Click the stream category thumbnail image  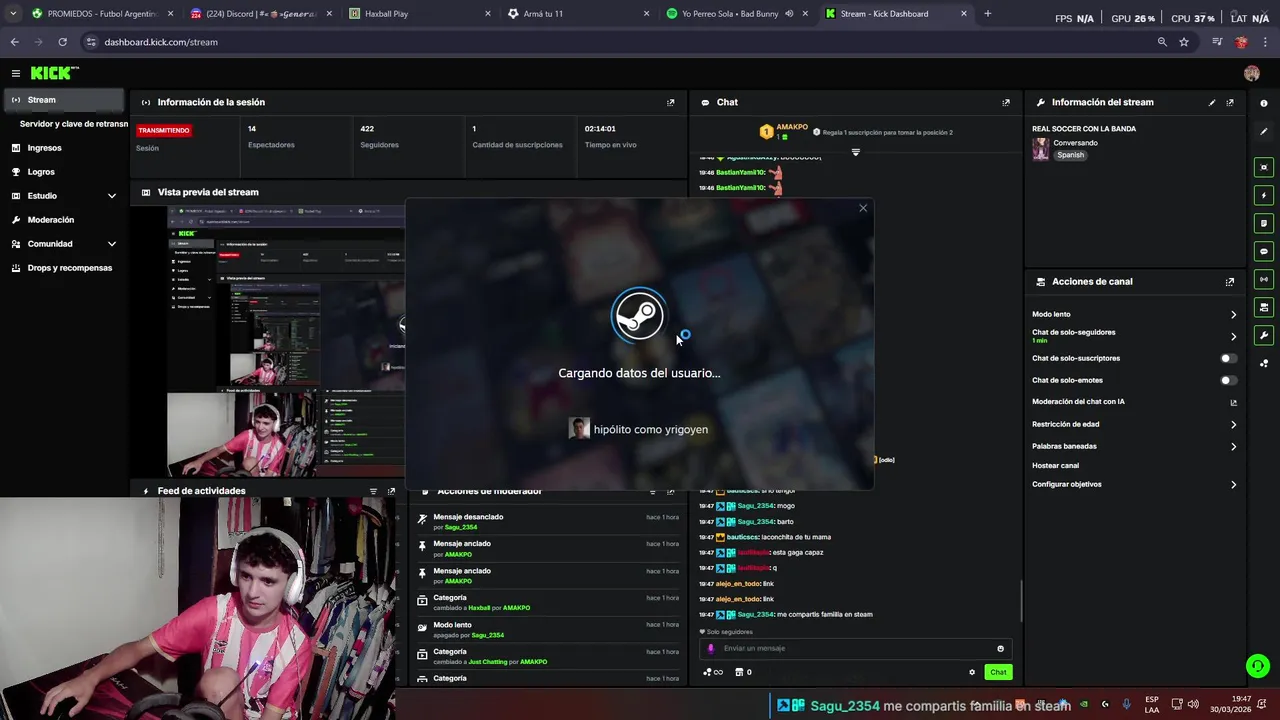point(1041,149)
